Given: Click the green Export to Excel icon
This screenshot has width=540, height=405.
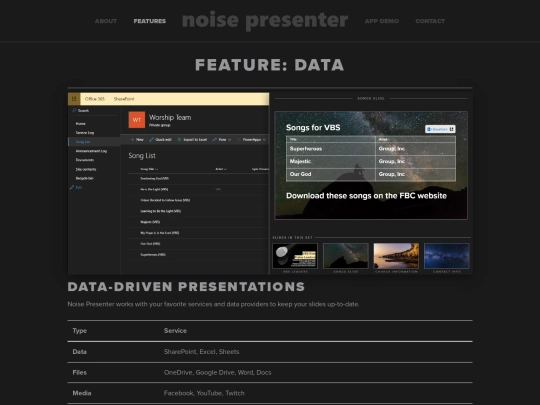Looking at the screenshot, I should (179, 139).
